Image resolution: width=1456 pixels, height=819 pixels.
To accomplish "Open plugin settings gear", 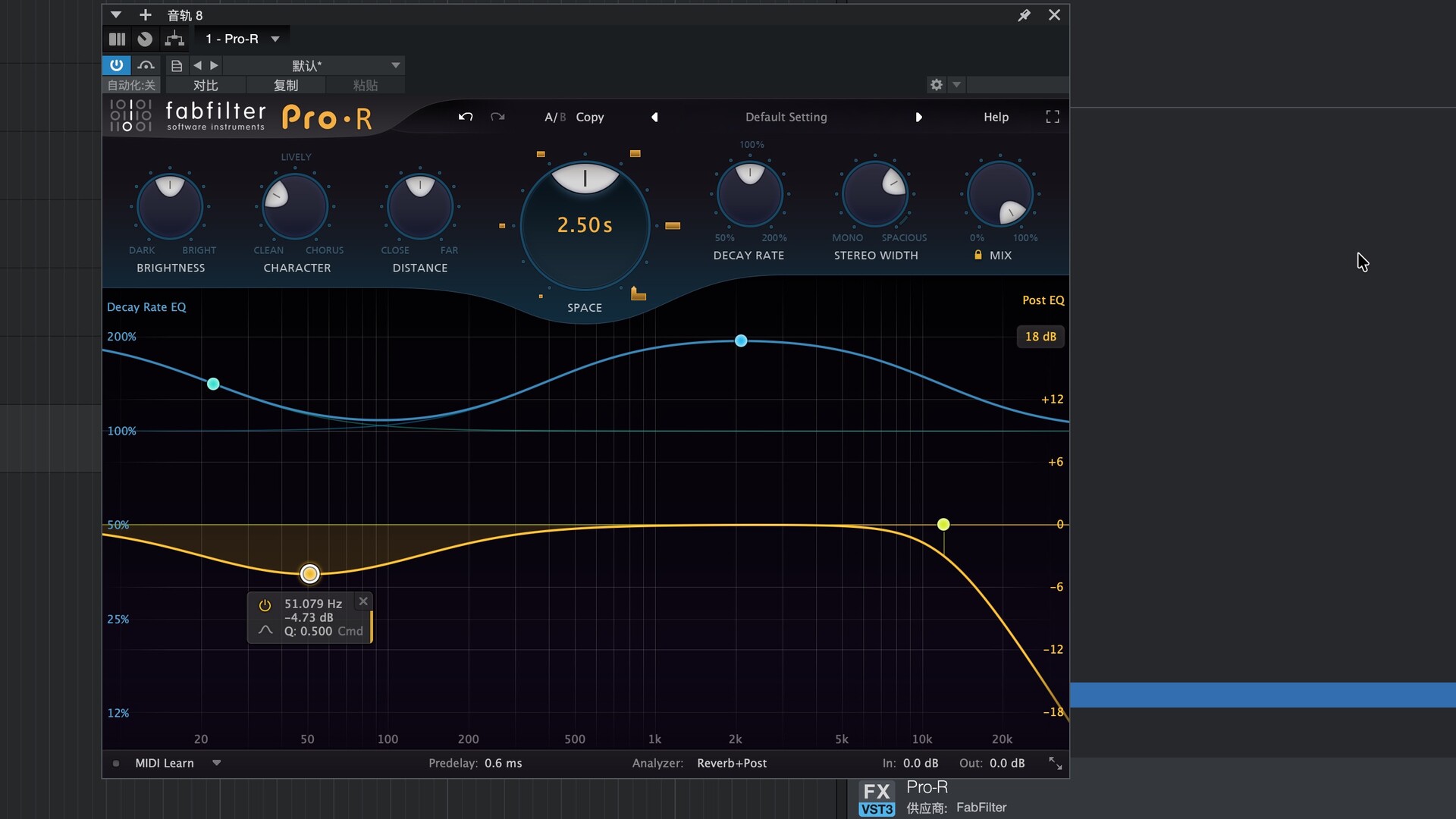I will [937, 85].
